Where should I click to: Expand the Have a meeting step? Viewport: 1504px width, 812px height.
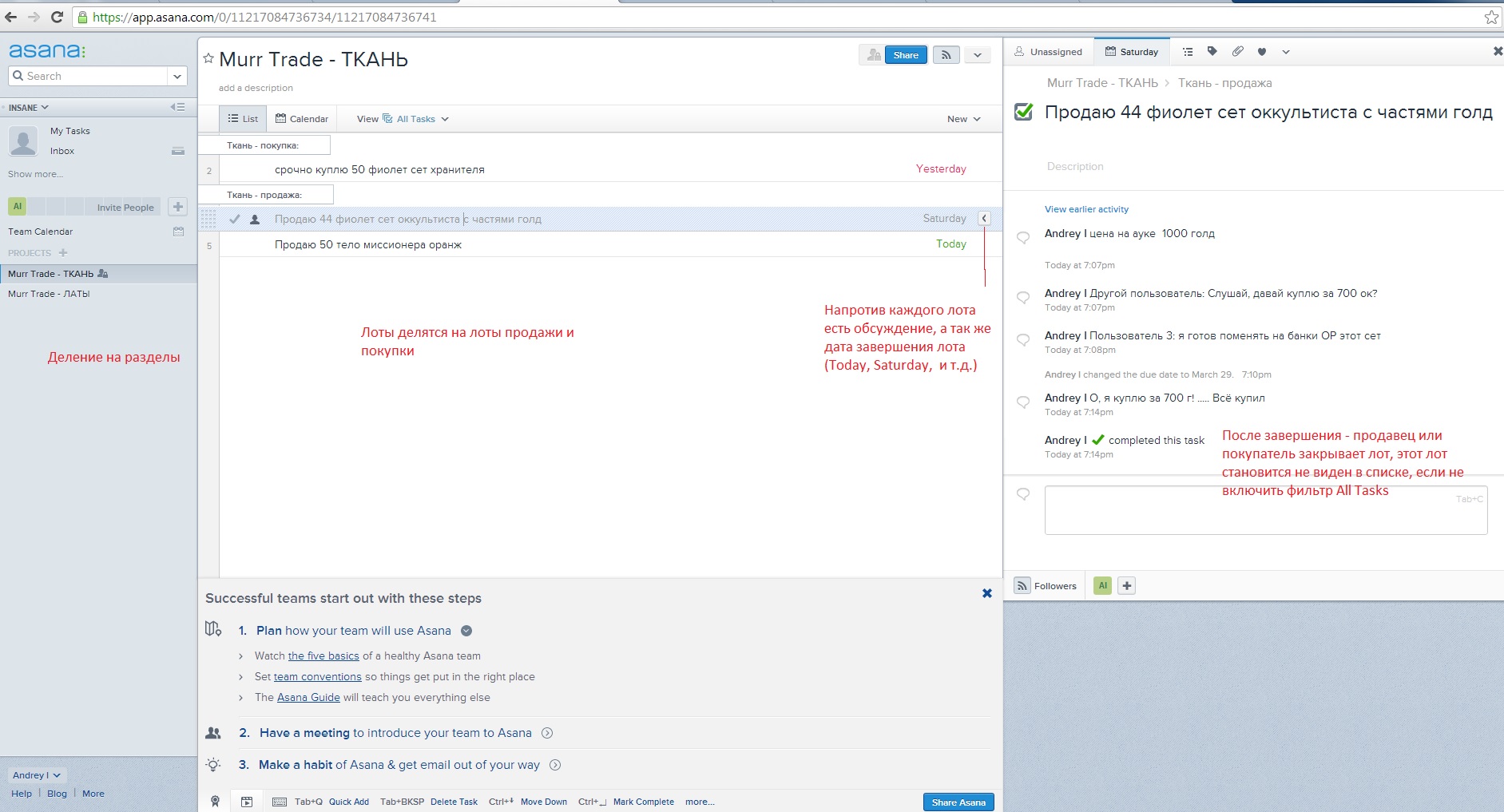point(547,733)
